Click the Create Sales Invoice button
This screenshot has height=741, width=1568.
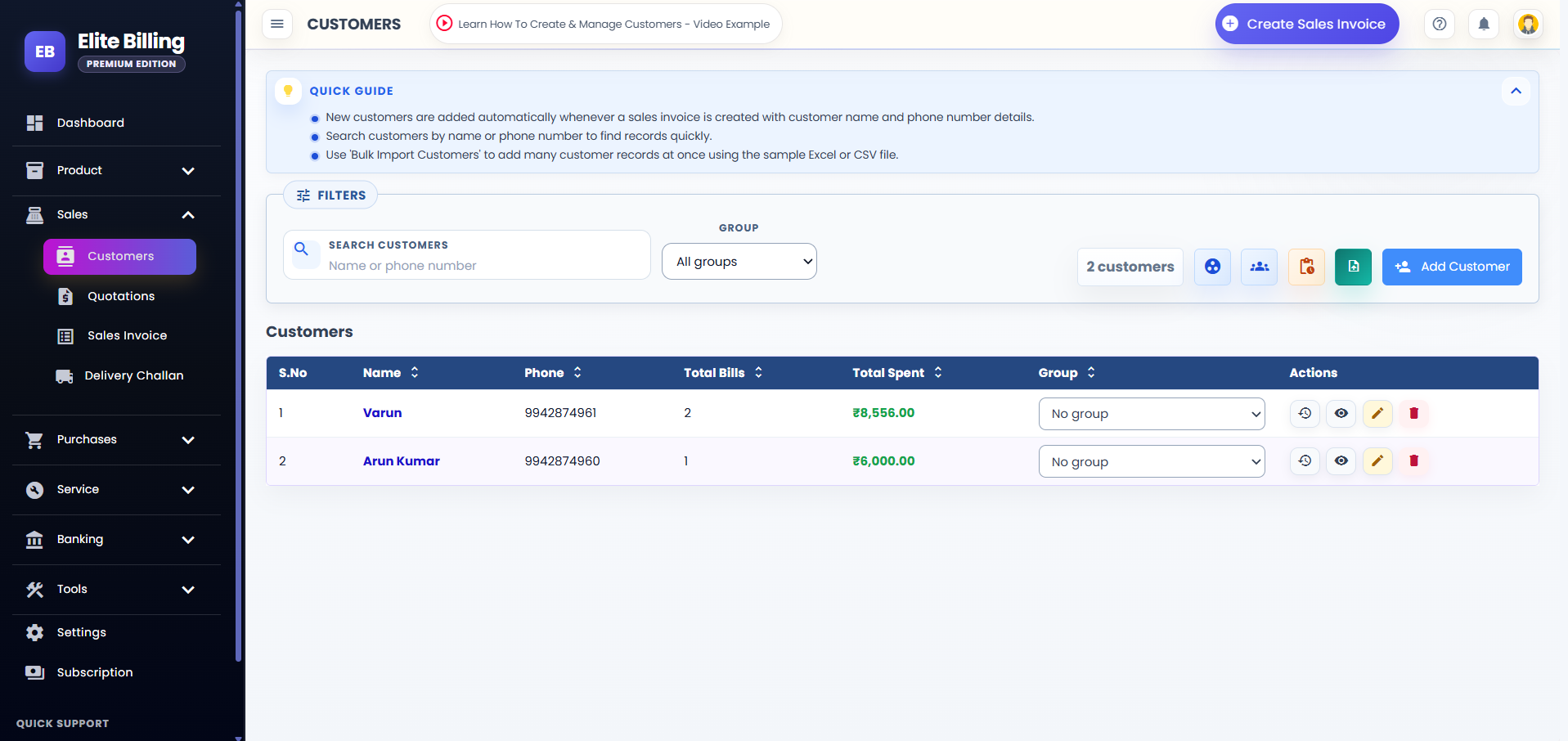coord(1306,24)
